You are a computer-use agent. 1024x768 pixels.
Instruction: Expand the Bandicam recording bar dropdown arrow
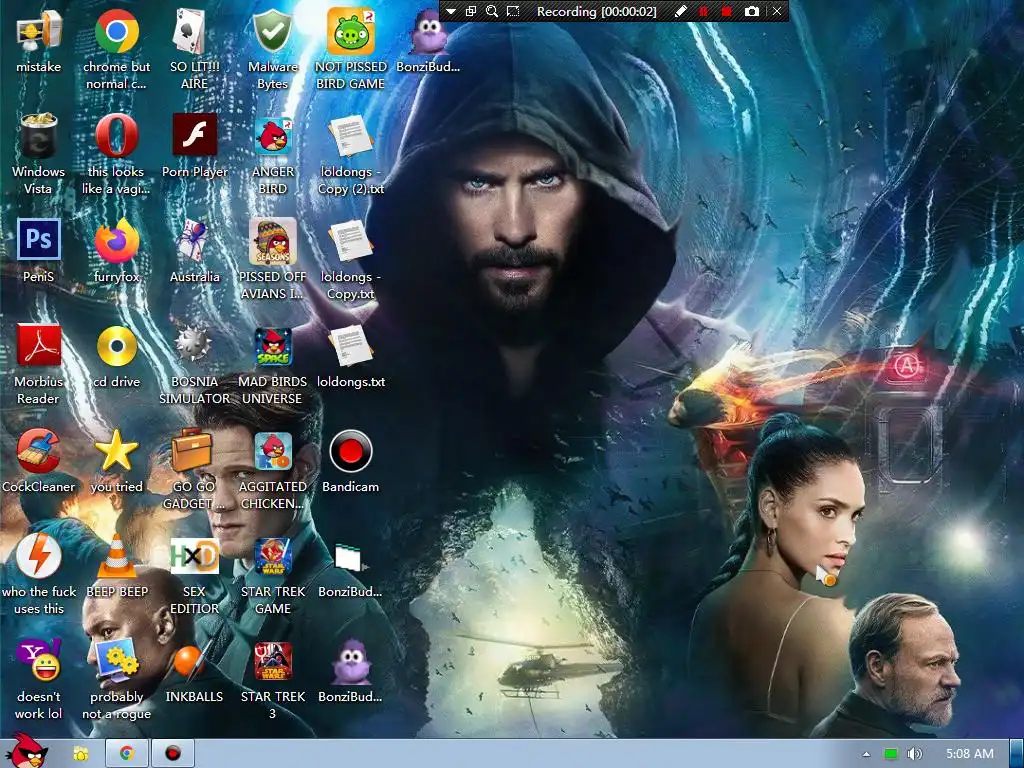click(451, 11)
